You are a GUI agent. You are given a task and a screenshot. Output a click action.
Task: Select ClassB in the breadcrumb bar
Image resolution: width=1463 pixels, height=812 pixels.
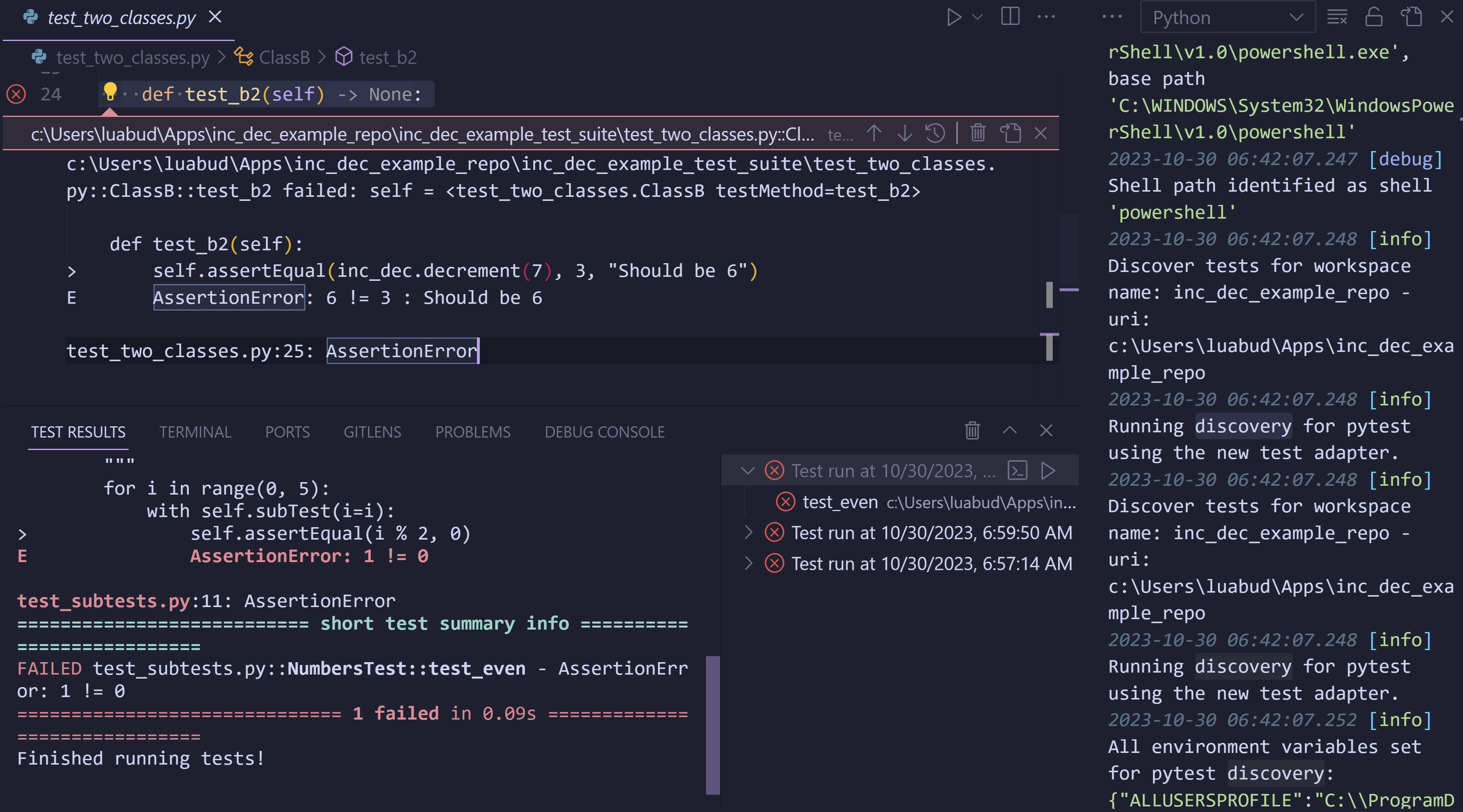[x=284, y=57]
